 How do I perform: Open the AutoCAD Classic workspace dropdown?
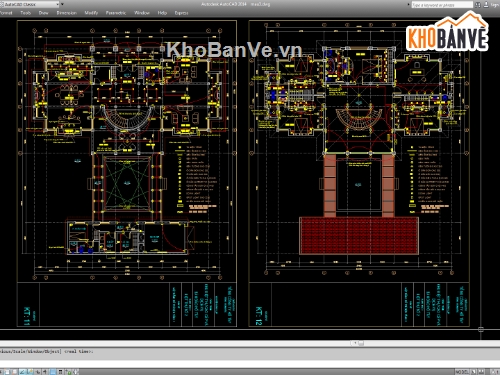[x=30, y=4]
